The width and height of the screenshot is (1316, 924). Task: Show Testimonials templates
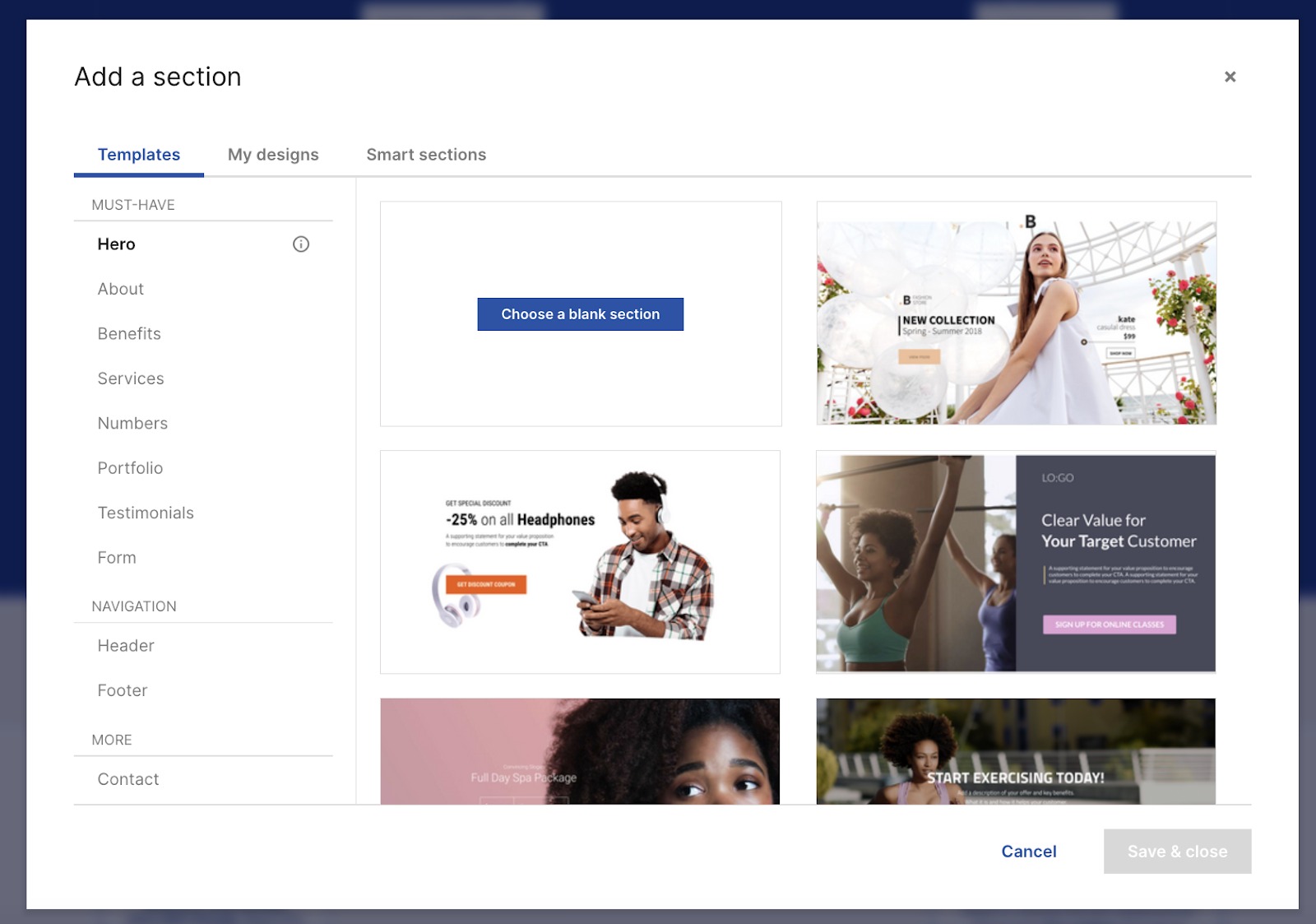click(x=146, y=513)
